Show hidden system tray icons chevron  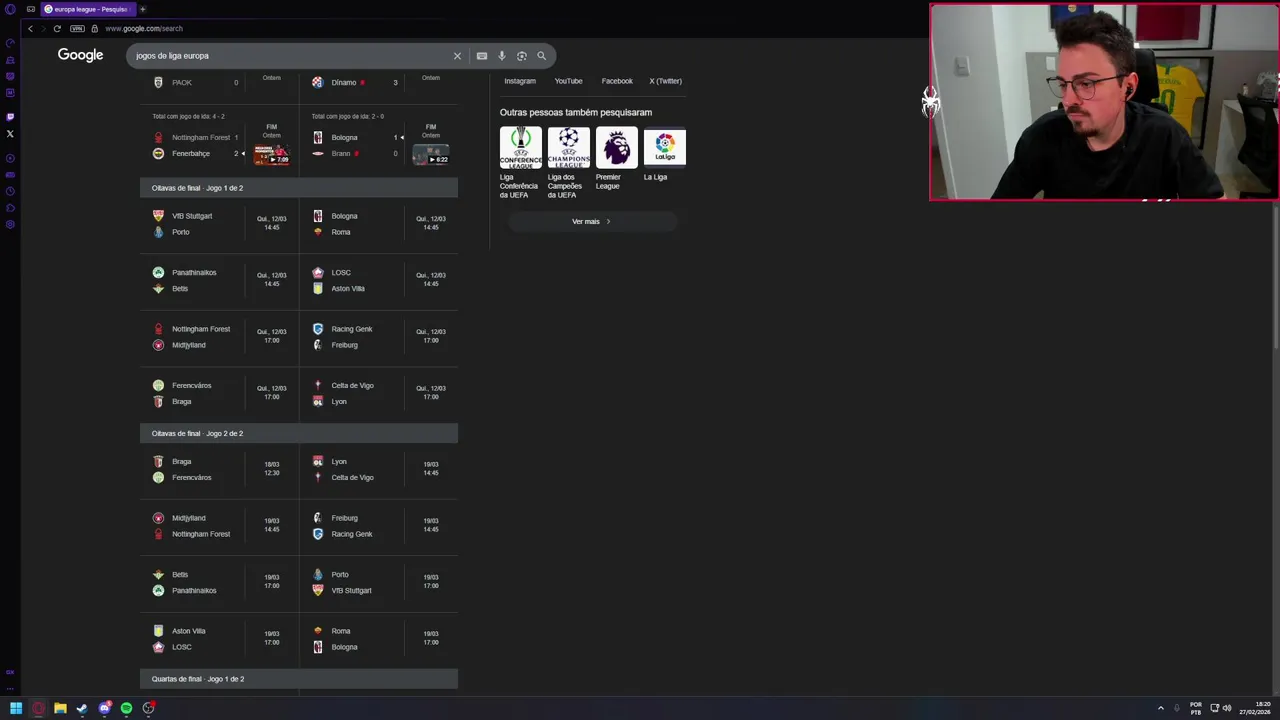click(x=1161, y=708)
